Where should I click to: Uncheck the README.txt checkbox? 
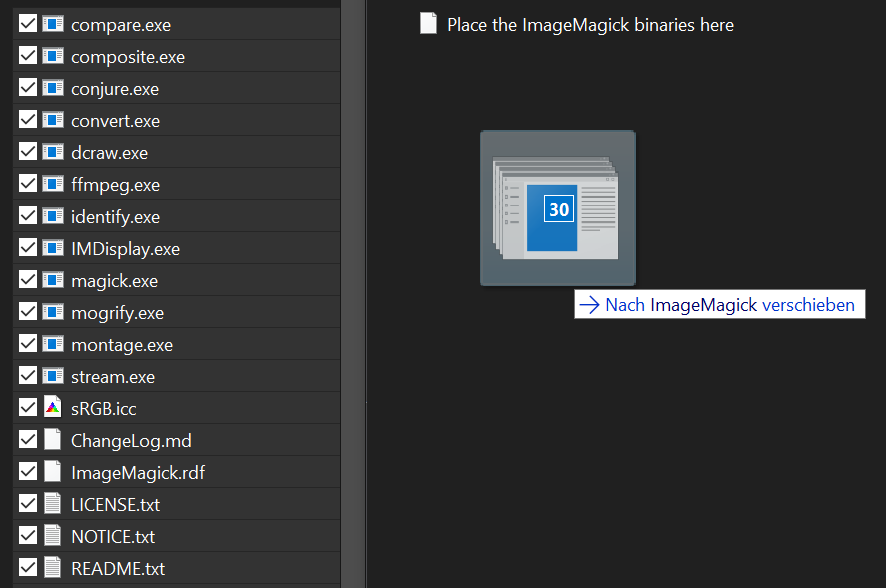tap(28, 568)
